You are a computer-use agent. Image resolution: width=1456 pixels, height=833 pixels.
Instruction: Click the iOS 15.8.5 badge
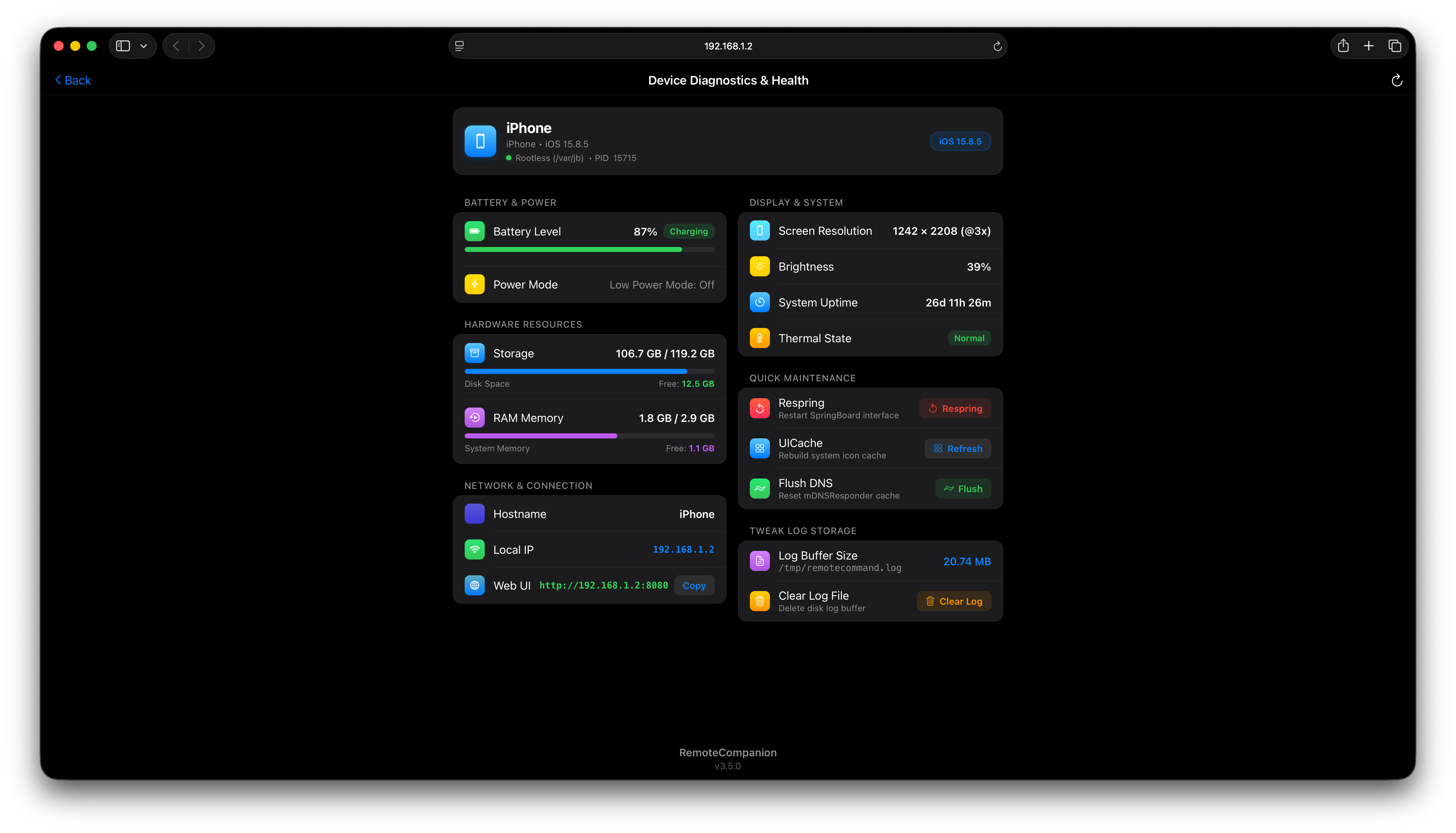click(959, 141)
